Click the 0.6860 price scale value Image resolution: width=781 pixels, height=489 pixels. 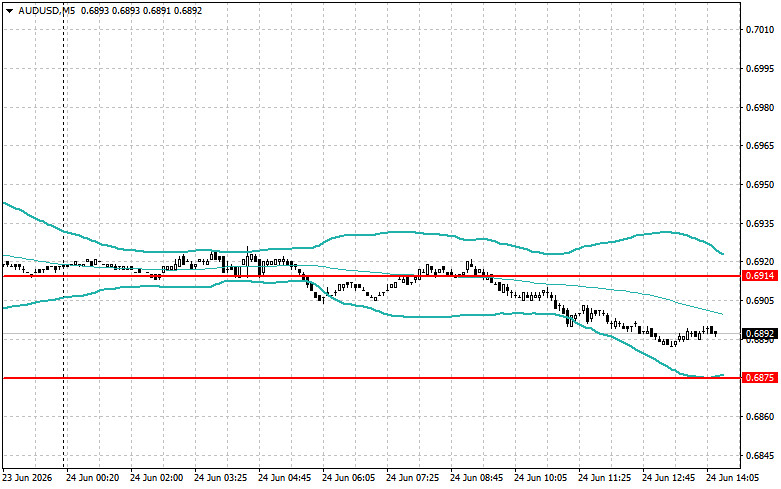coord(760,417)
